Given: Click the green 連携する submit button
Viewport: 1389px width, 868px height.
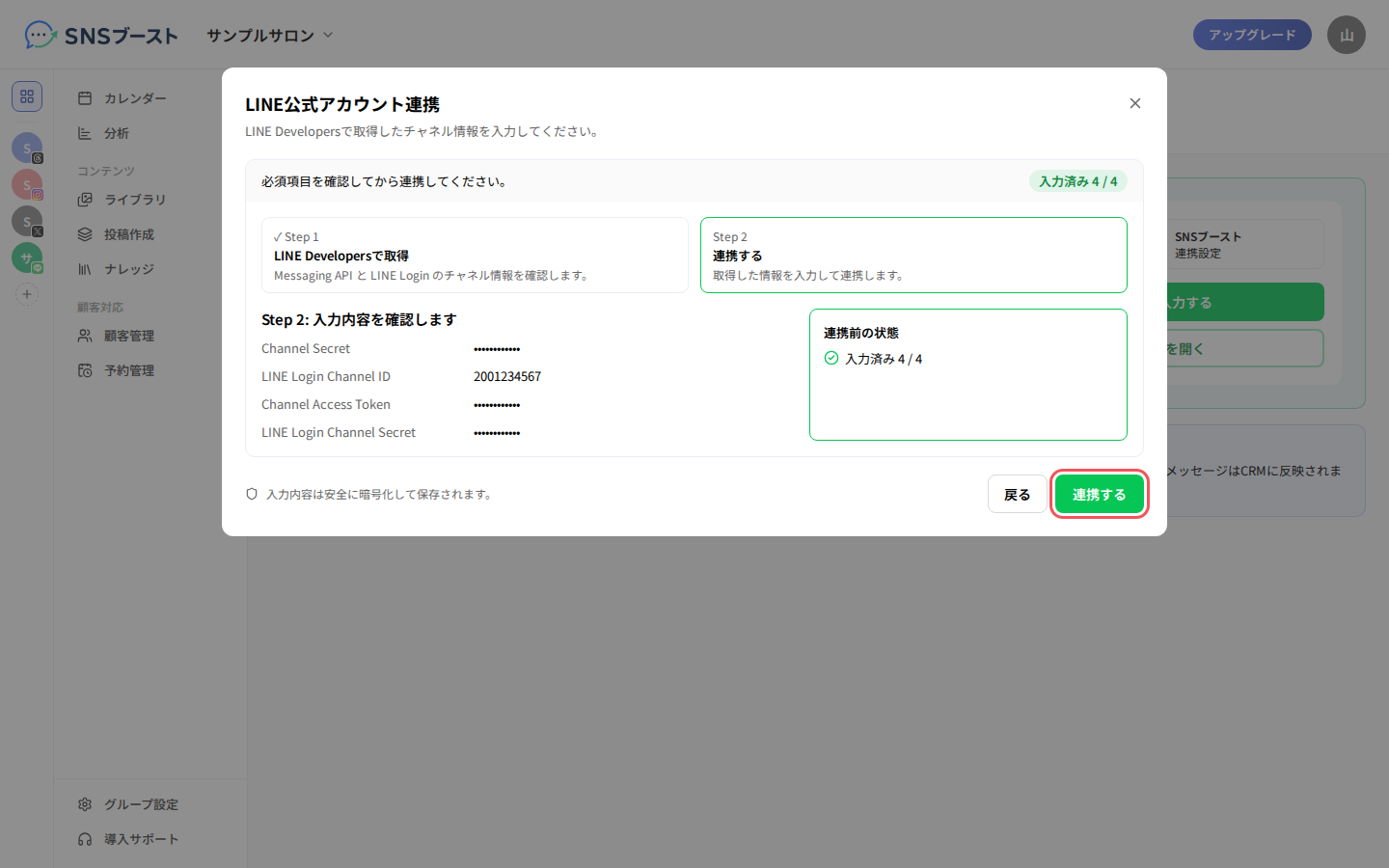Looking at the screenshot, I should (x=1099, y=494).
